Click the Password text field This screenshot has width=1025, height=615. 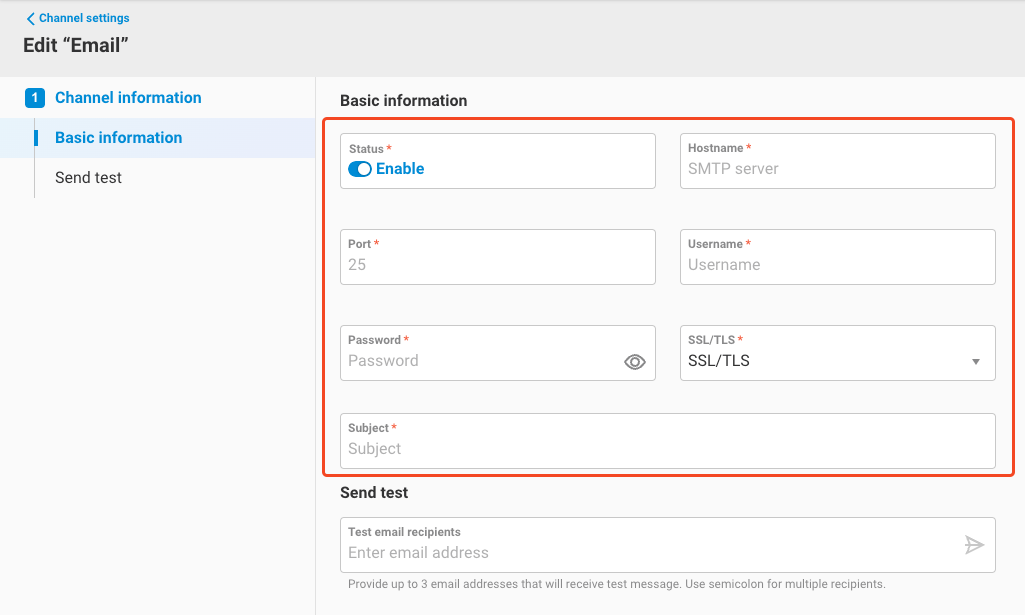pyautogui.click(x=480, y=361)
